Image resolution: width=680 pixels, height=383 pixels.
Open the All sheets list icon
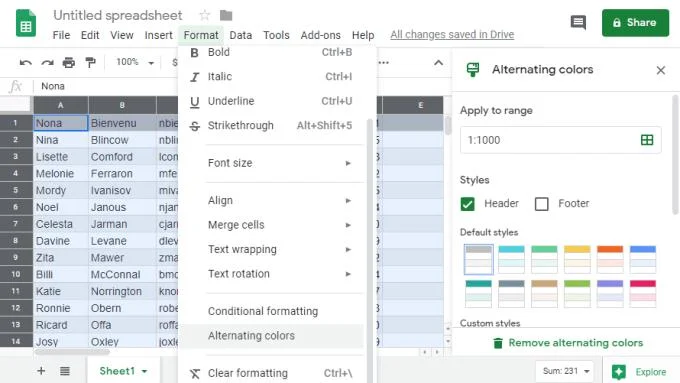(65, 371)
